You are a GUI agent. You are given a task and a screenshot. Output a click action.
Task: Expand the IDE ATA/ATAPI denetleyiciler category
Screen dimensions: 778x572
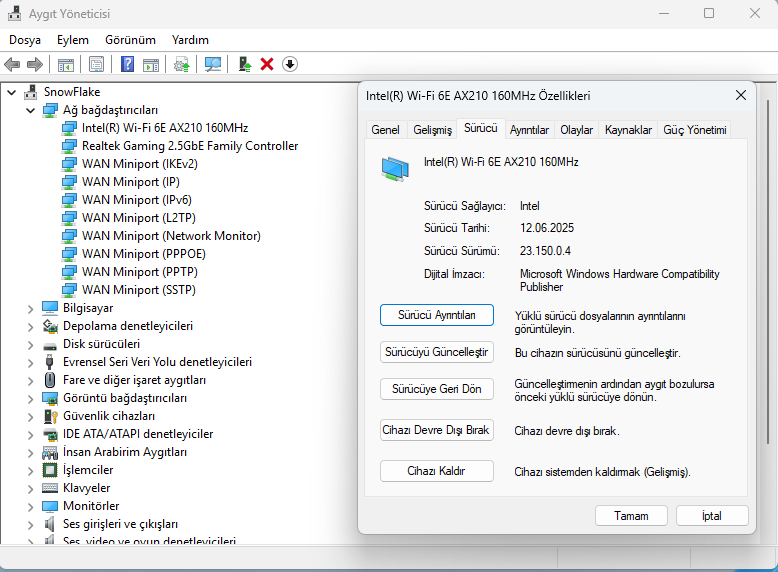30,435
